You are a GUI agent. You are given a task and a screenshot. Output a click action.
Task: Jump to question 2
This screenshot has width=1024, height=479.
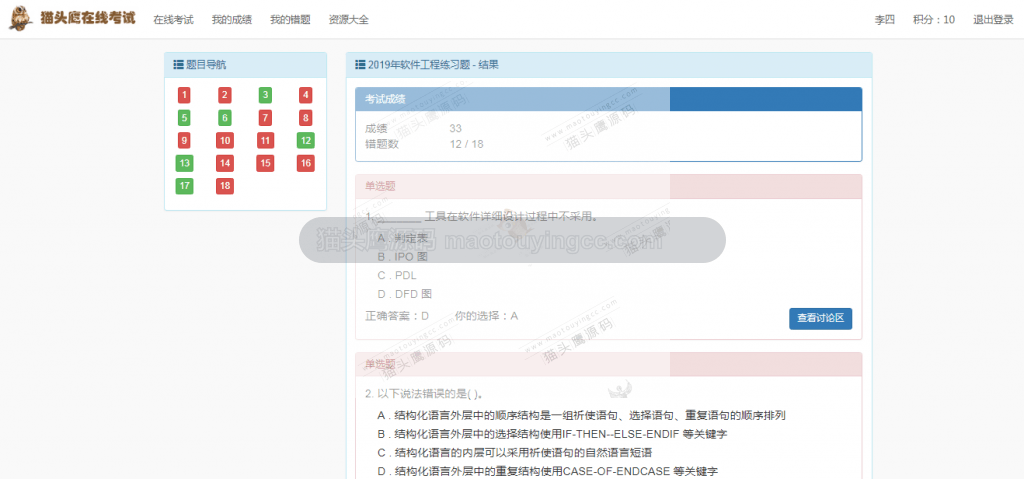tap(225, 95)
